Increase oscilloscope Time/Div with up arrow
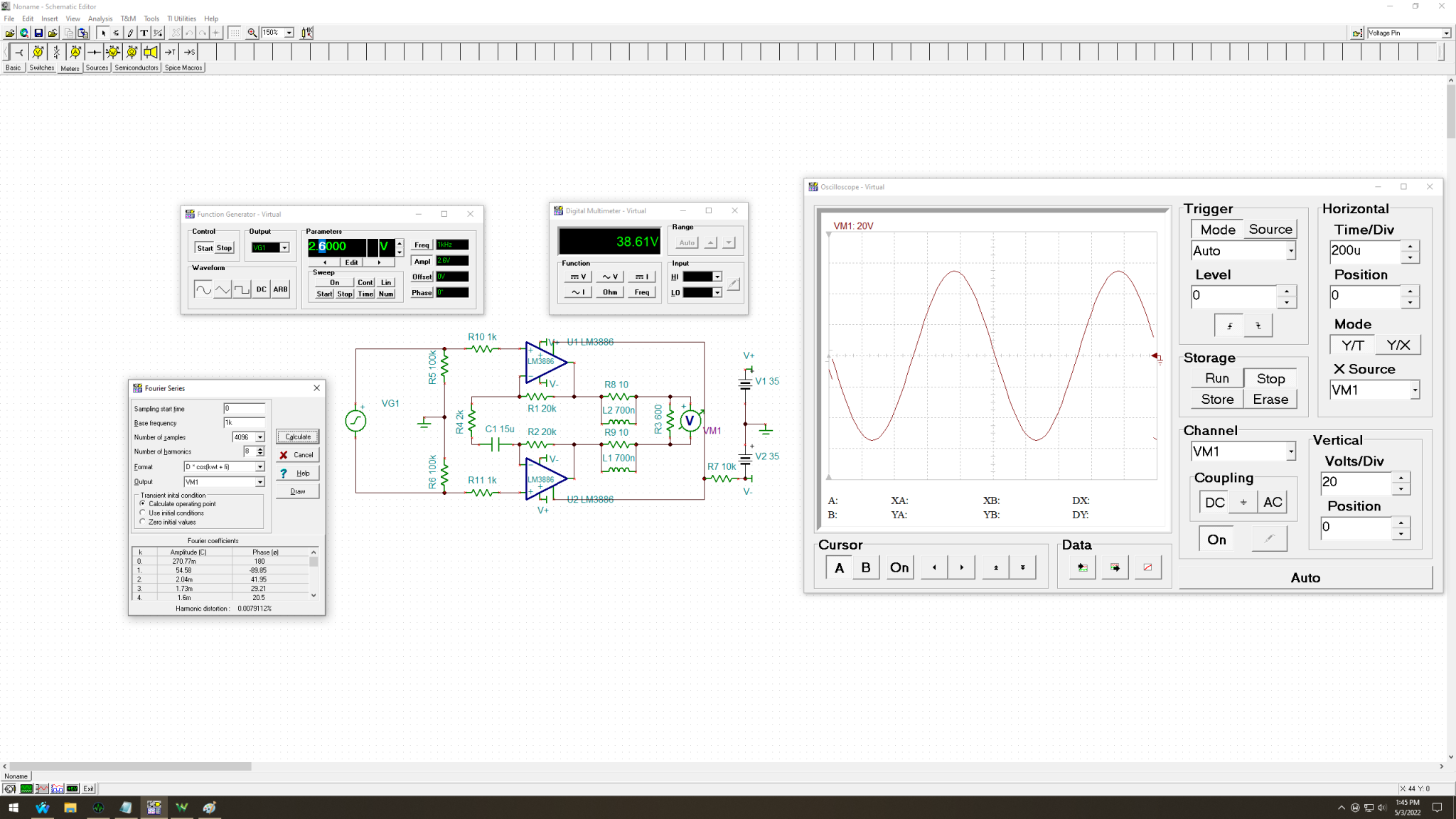Viewport: 1456px width, 819px height. (1410, 246)
